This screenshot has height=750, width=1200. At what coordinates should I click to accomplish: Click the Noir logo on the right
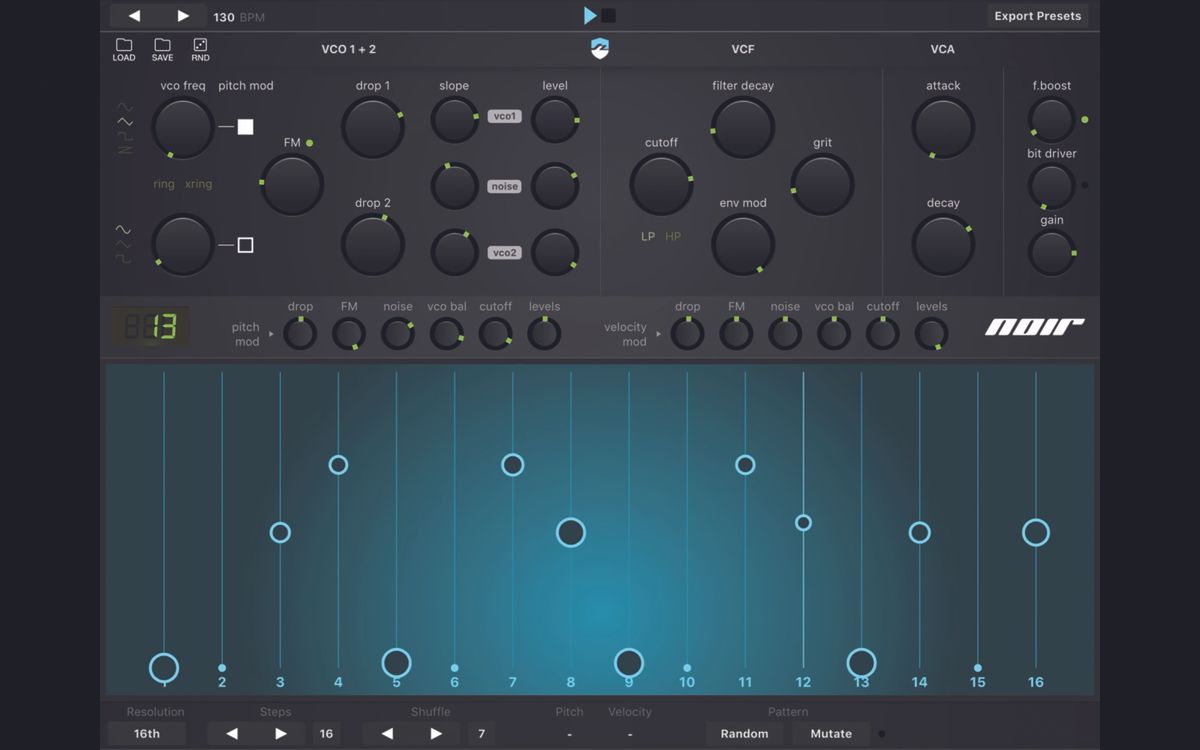(x=1034, y=326)
